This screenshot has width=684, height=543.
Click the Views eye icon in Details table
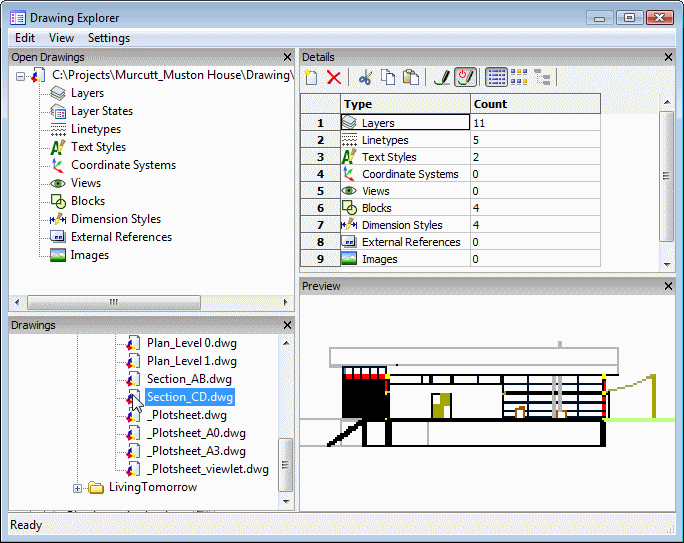pos(349,191)
